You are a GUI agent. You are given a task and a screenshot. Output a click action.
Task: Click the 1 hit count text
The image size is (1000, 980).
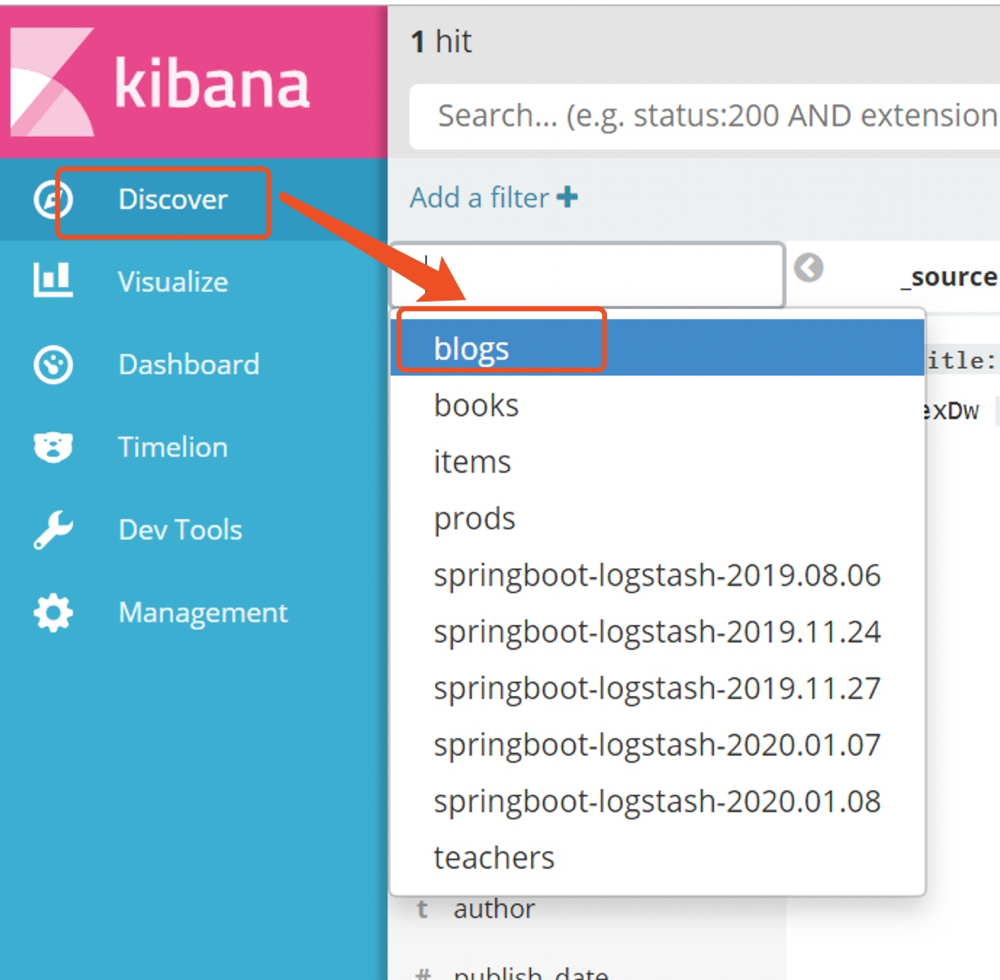point(441,42)
